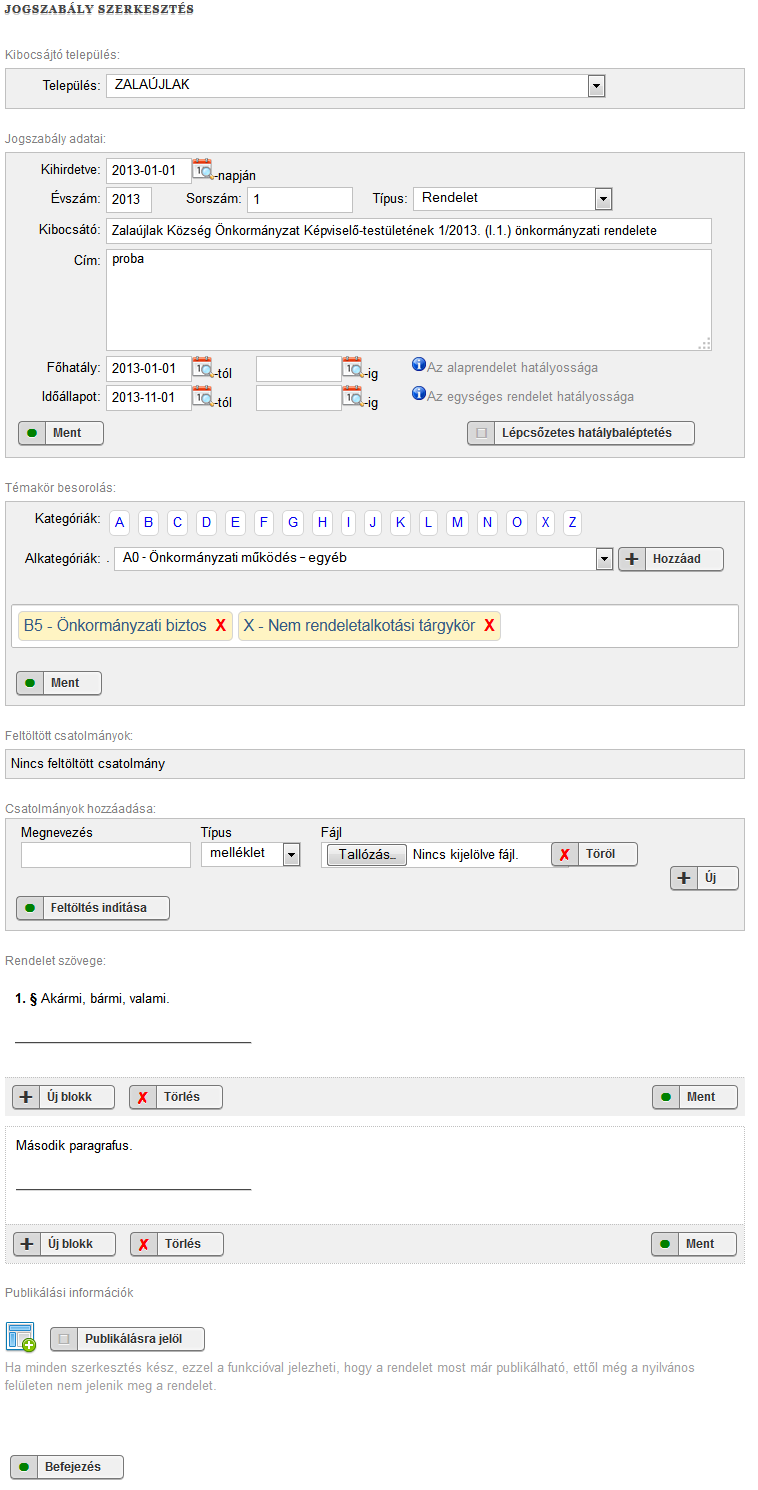Viewport: 758px width, 1490px height.
Task: Select category H
Action: (322, 522)
